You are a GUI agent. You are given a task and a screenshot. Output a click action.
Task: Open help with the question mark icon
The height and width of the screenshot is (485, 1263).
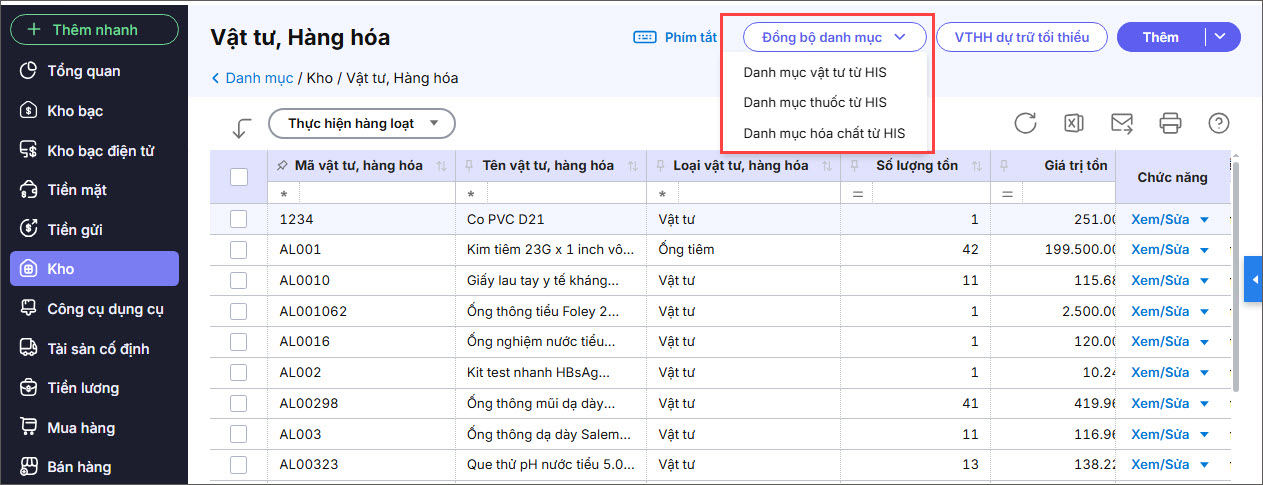click(x=1218, y=123)
